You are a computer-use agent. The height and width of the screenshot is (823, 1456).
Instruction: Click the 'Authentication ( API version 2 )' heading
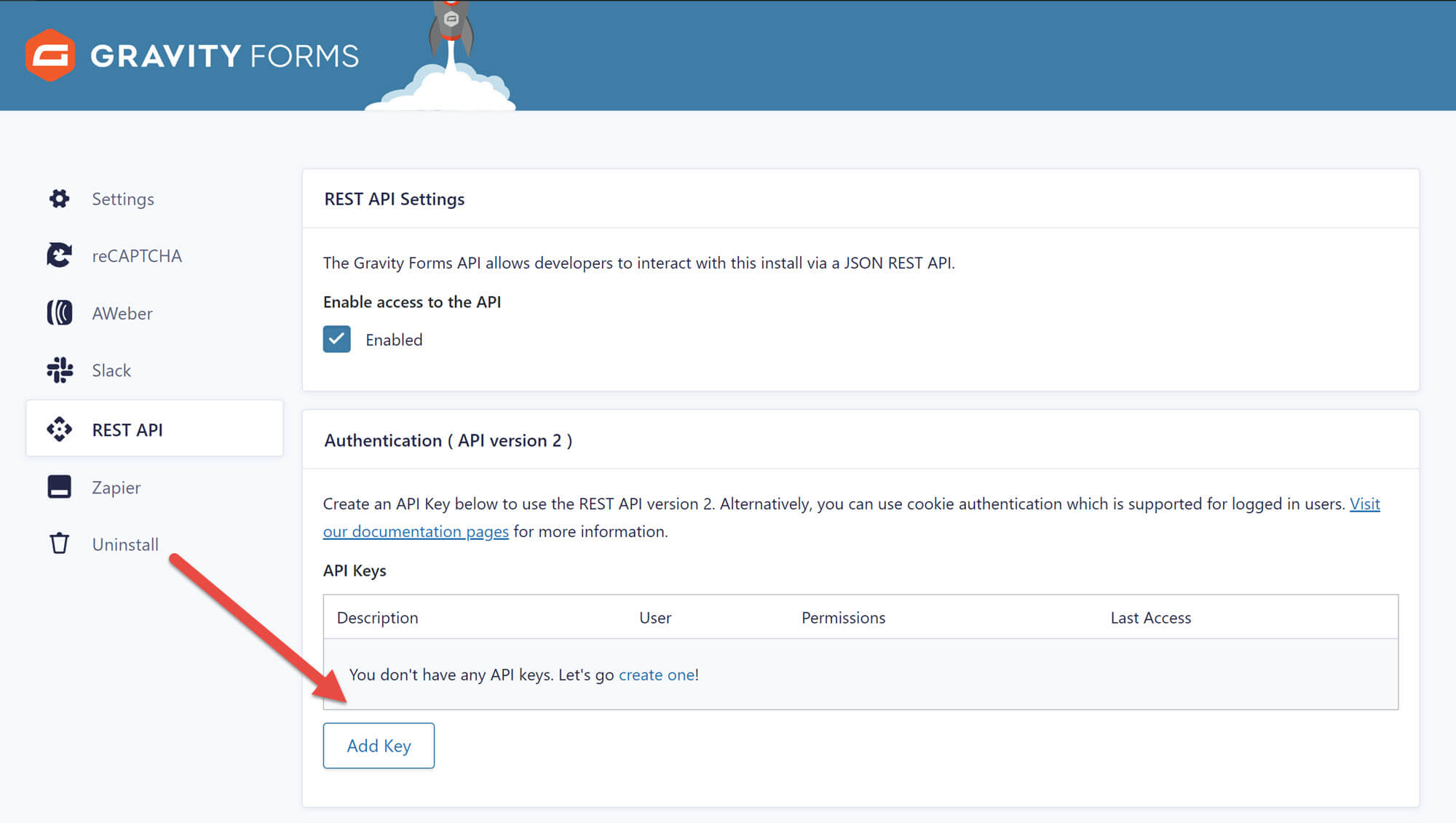click(448, 441)
